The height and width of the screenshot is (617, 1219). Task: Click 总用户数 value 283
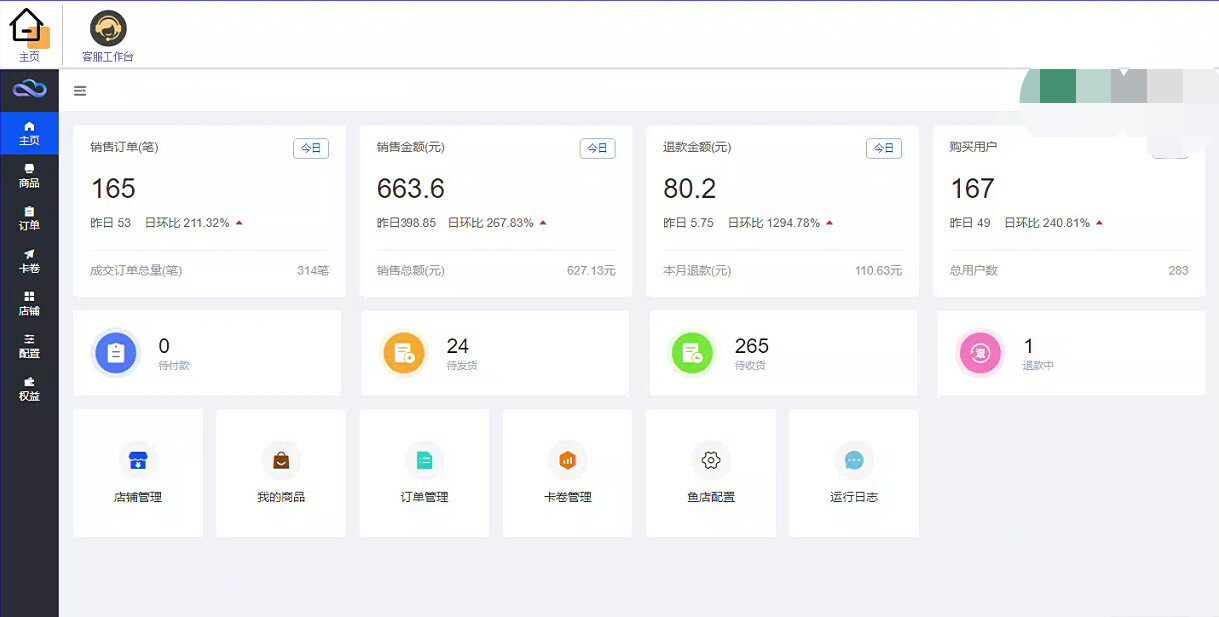coord(1178,271)
